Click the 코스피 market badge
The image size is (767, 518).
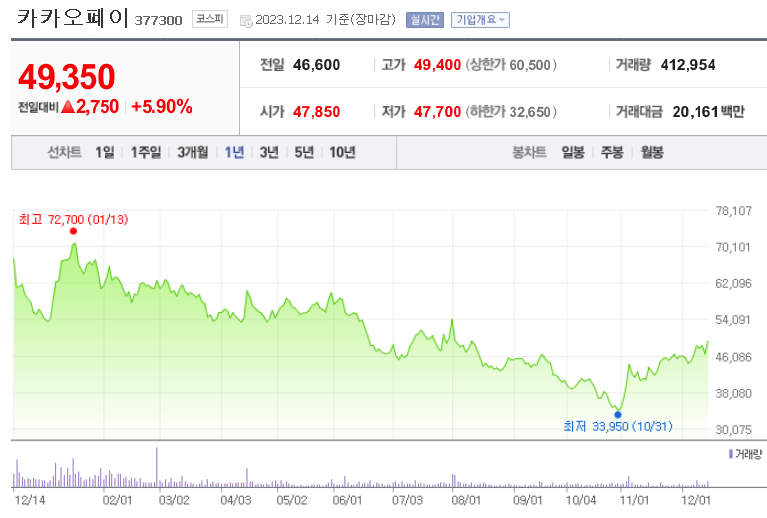click(x=209, y=19)
